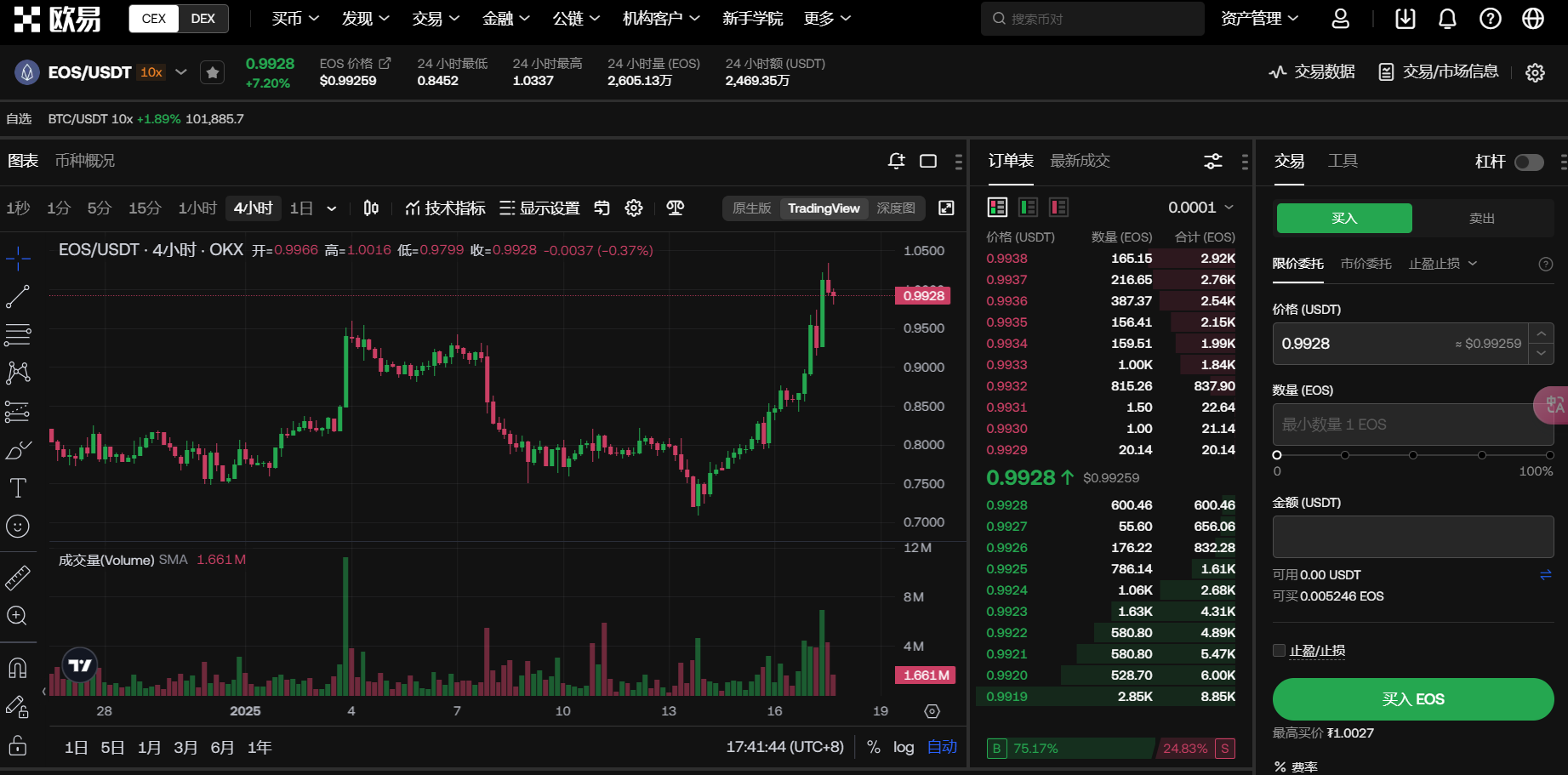
Task: Switch to DEX mode
Action: coord(202,19)
